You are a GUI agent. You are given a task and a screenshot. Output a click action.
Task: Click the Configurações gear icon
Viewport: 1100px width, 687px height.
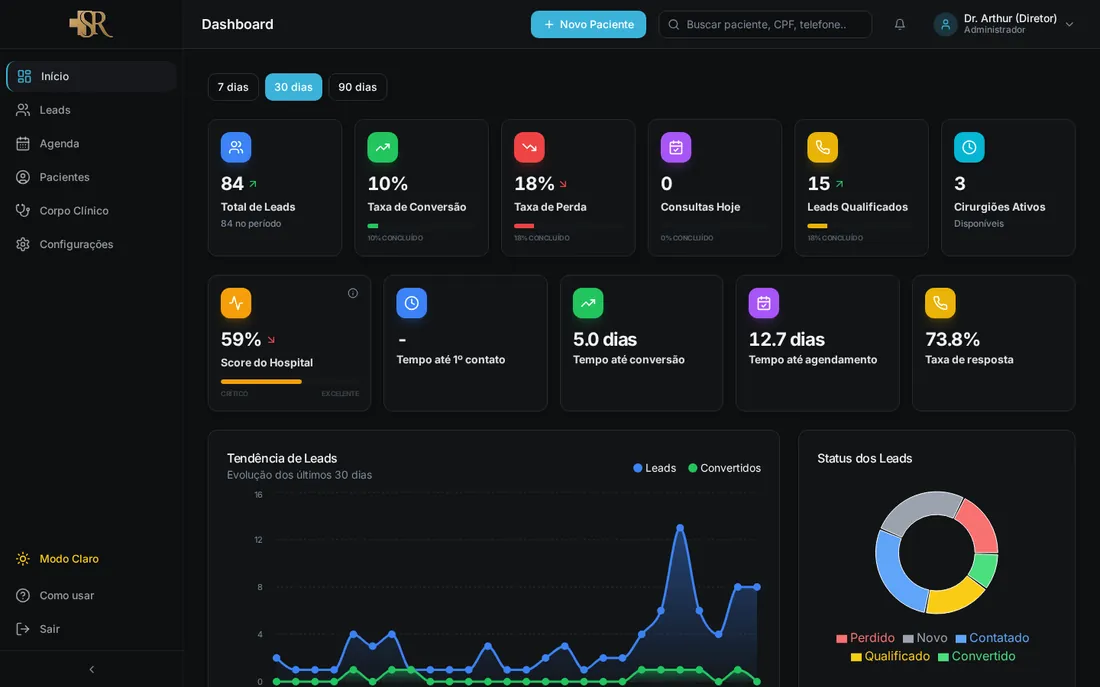23,244
